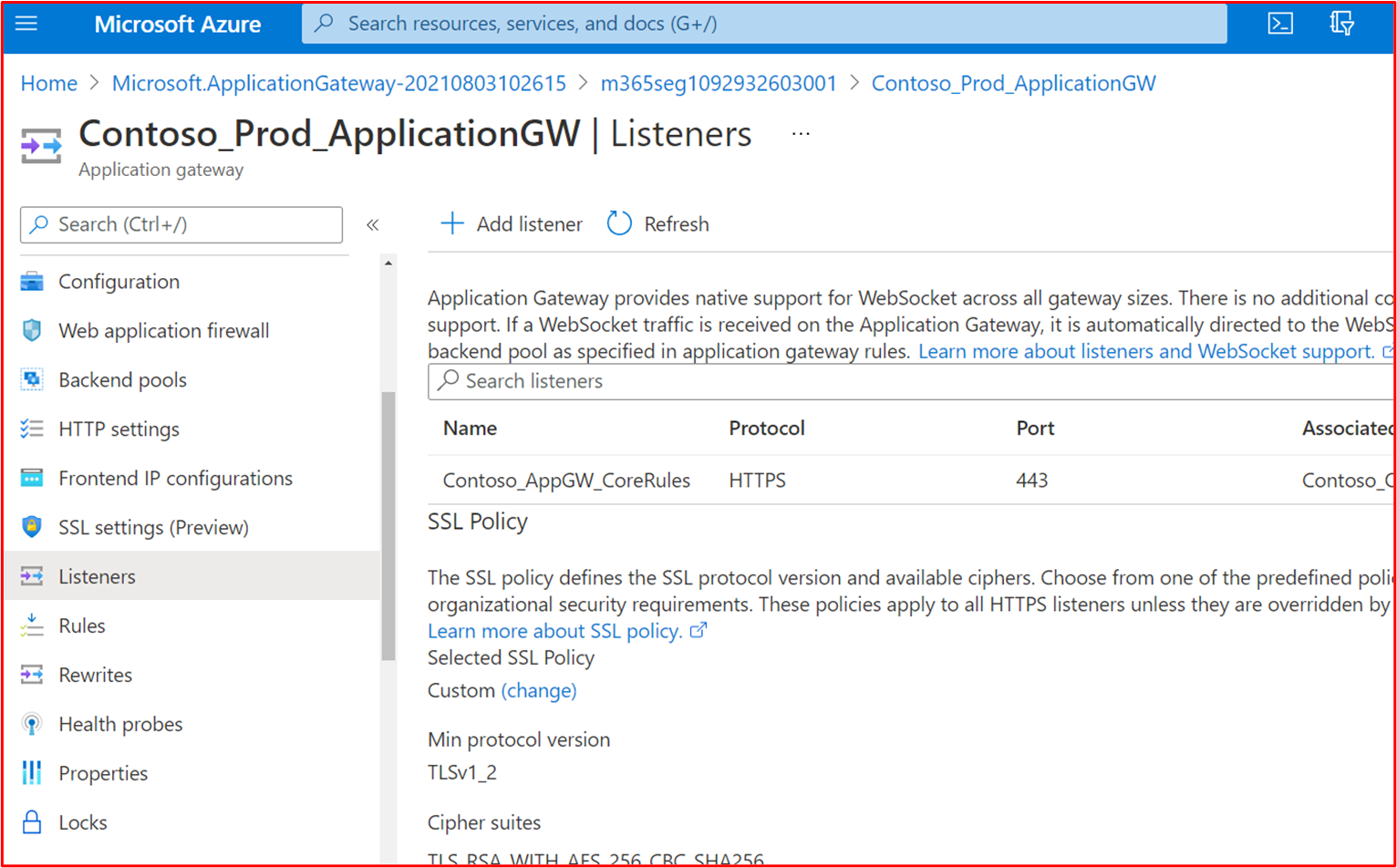Click the sidebar vertical scrollbar thumb
This screenshot has height=868, width=1397.
point(388,526)
